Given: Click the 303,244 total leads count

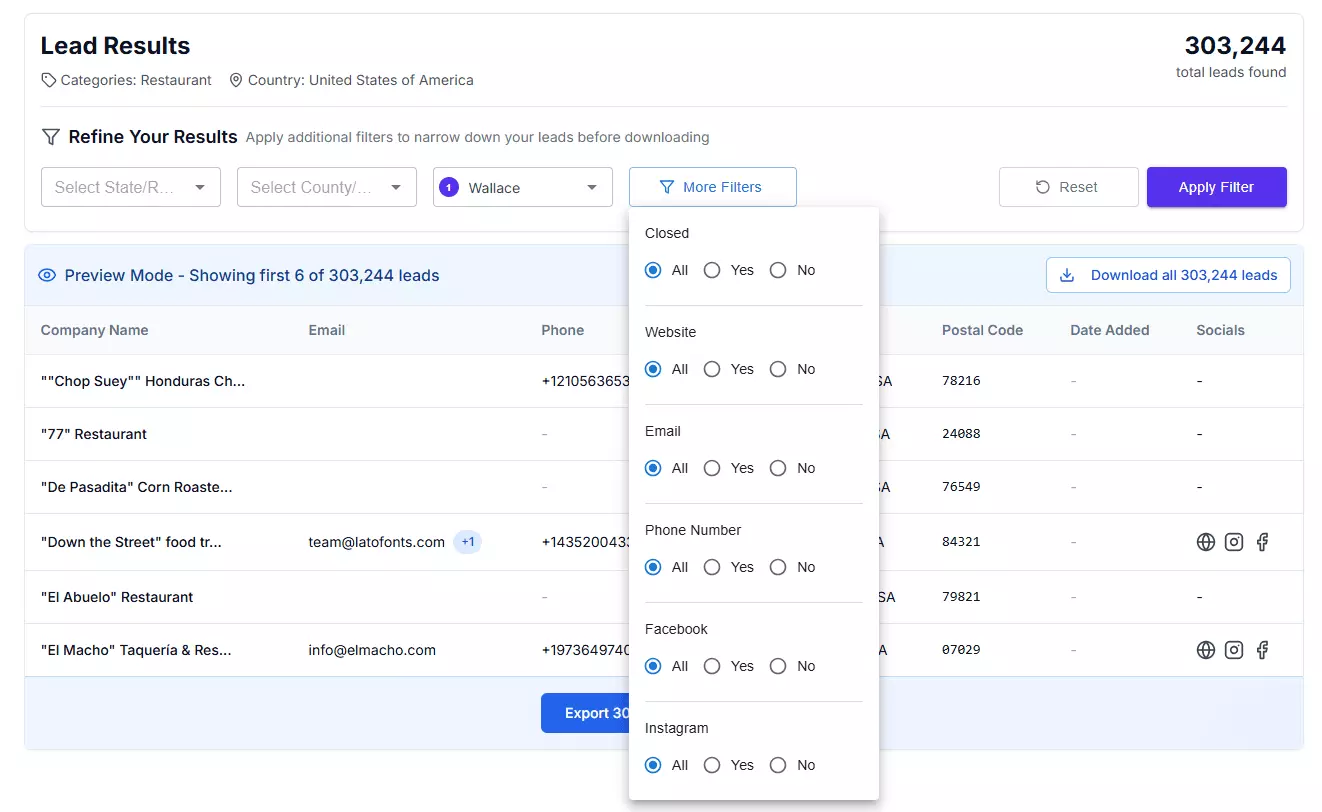Looking at the screenshot, I should (1235, 45).
